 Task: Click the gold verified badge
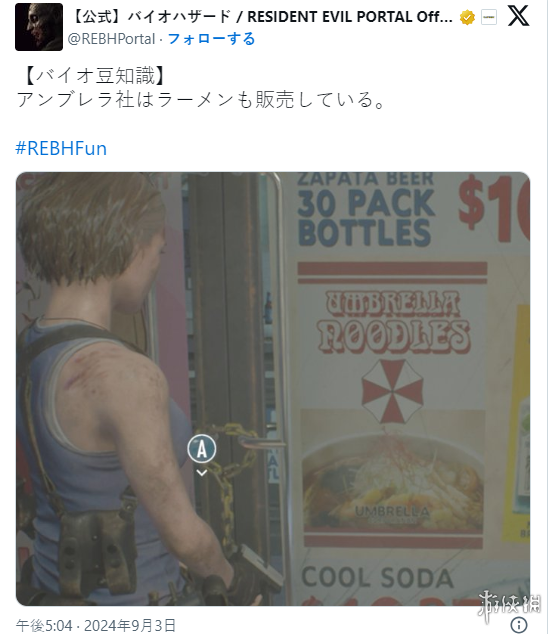(x=467, y=17)
